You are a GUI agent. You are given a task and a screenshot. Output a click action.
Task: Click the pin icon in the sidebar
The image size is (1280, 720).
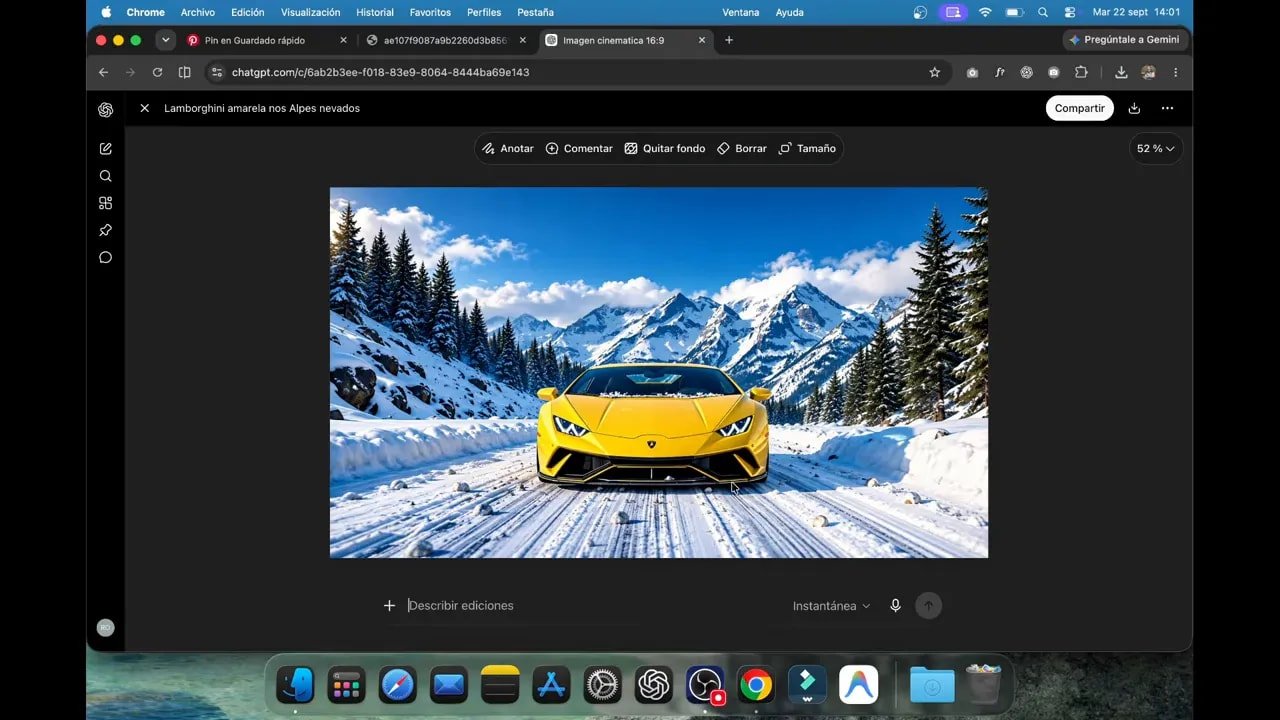(x=105, y=230)
